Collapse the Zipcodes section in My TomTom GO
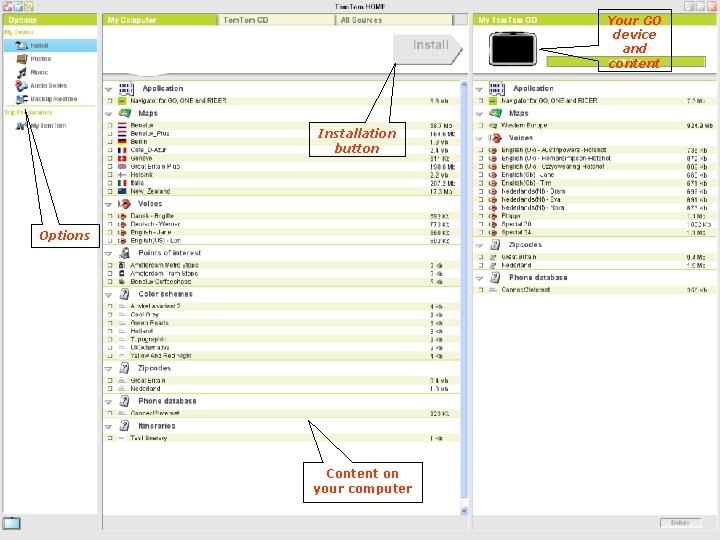The image size is (720, 540). pos(479,246)
